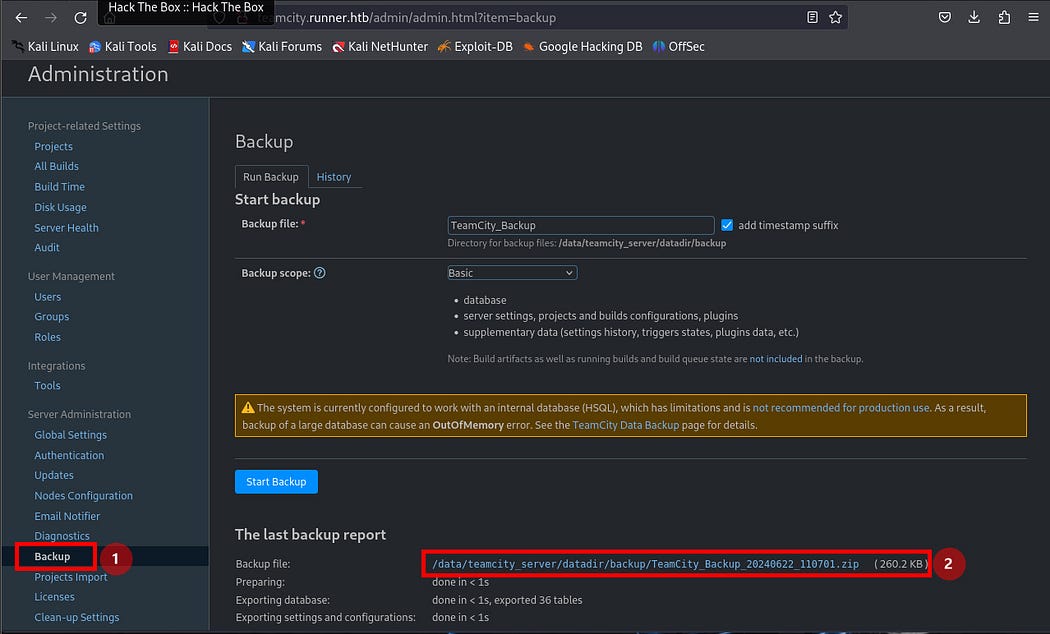Open the Pocket save icon
Screen dimensions: 1050x634
(944, 17)
